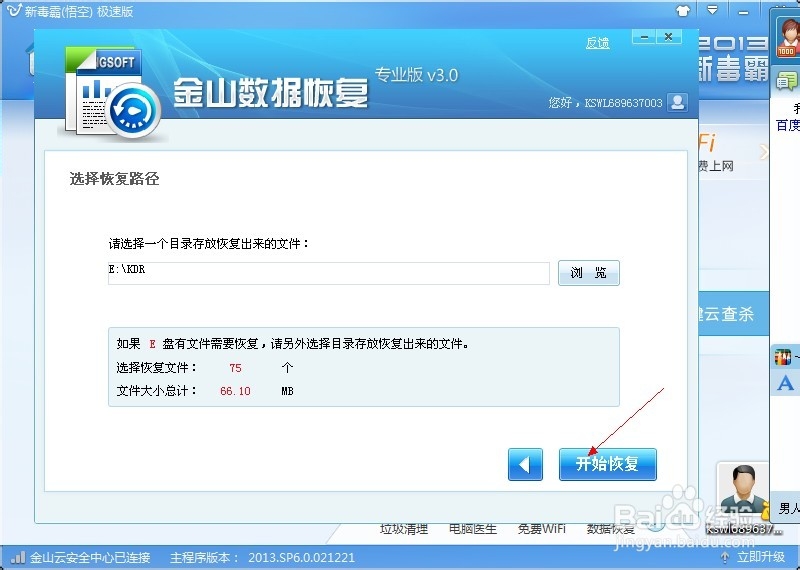This screenshot has height=570, width=800.
Task: Click the blue letter A icon on right sidebar
Action: pos(786,382)
